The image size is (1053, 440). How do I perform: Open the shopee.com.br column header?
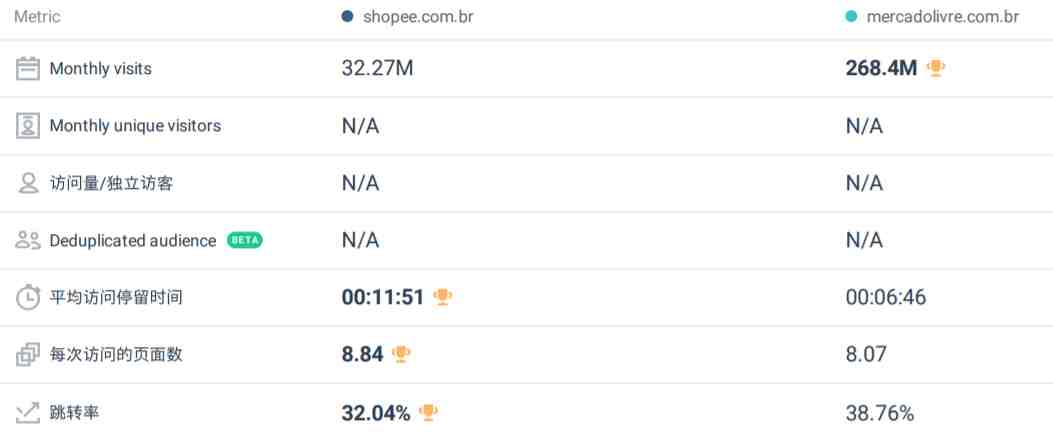[418, 17]
